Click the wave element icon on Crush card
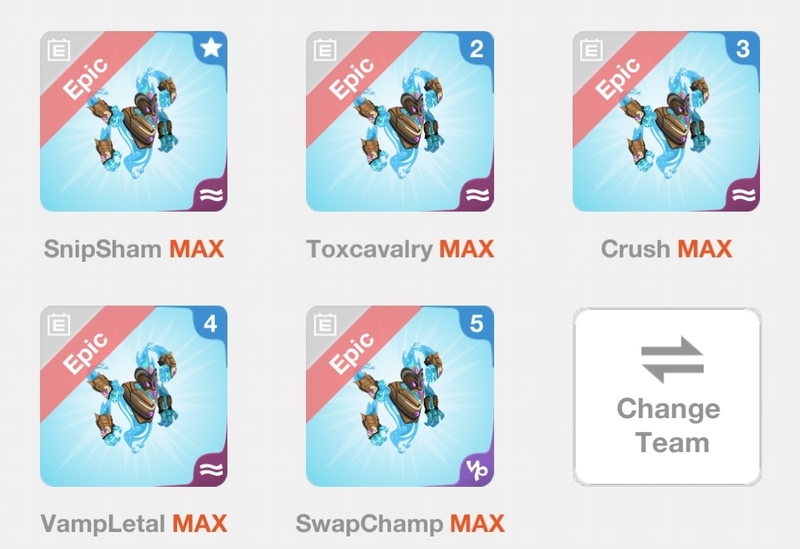Image resolution: width=800 pixels, height=549 pixels. 743,195
